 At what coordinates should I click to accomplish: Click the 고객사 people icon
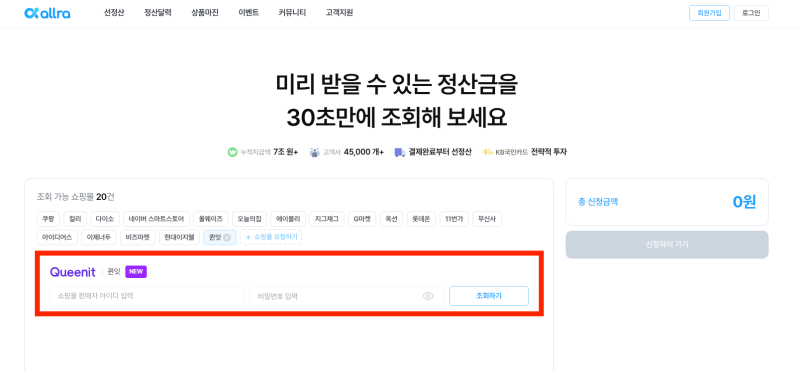click(x=314, y=152)
